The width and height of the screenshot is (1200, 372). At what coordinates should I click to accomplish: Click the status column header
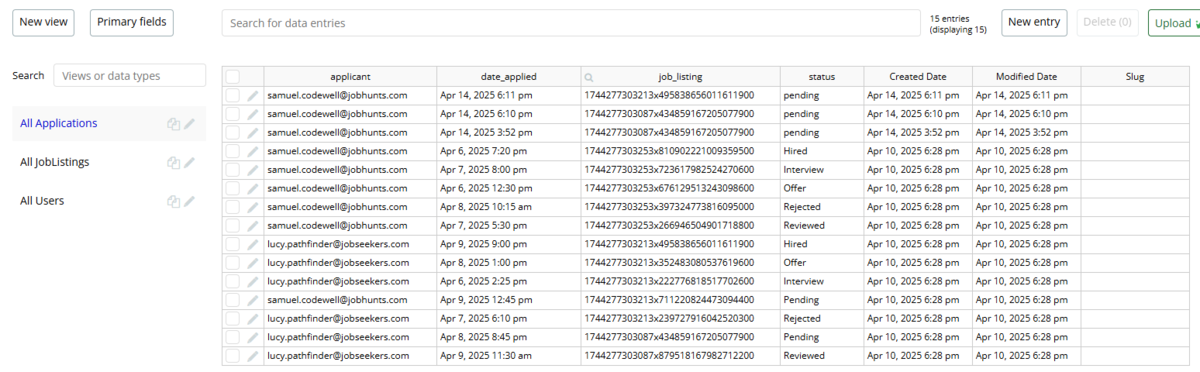point(821,77)
